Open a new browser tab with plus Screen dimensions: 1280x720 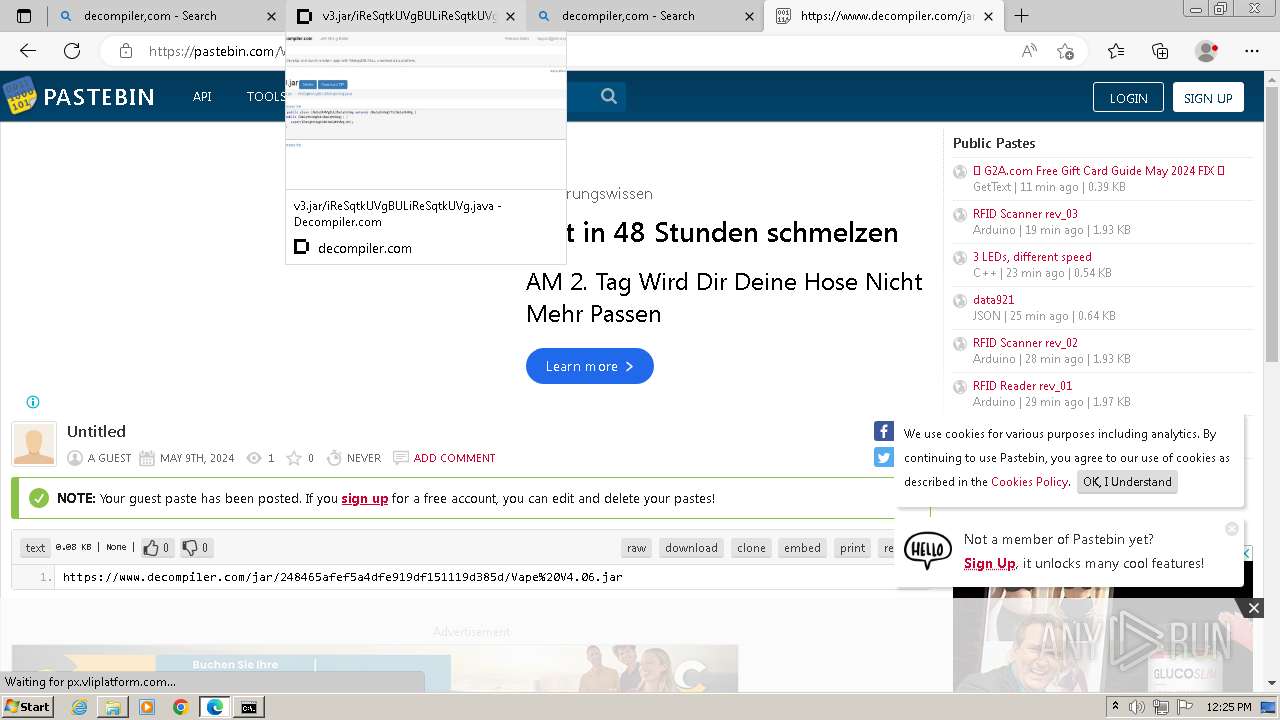(1021, 16)
